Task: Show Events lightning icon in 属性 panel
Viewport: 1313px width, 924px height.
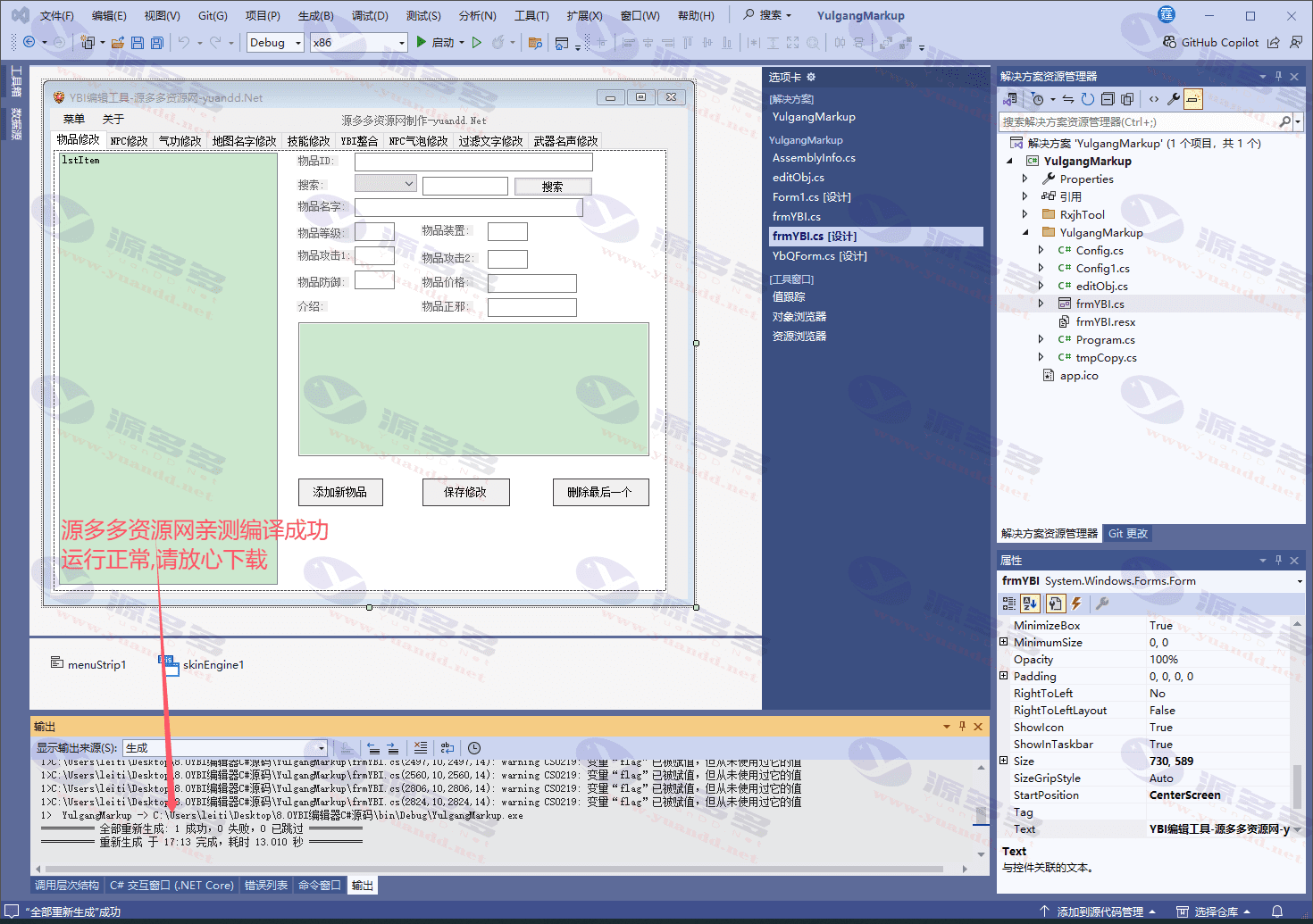Action: [1076, 604]
